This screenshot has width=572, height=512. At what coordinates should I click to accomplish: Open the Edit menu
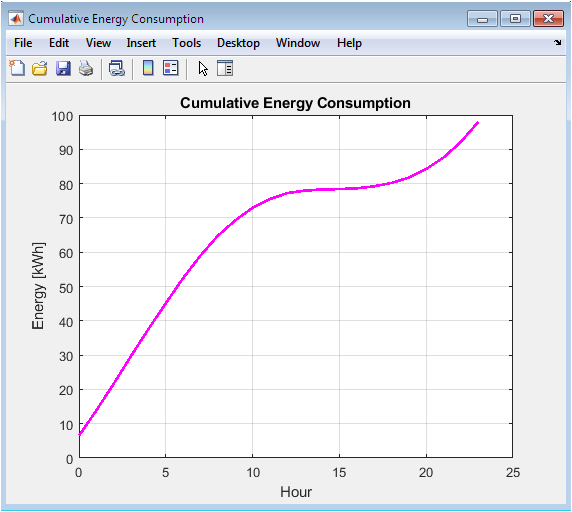59,43
